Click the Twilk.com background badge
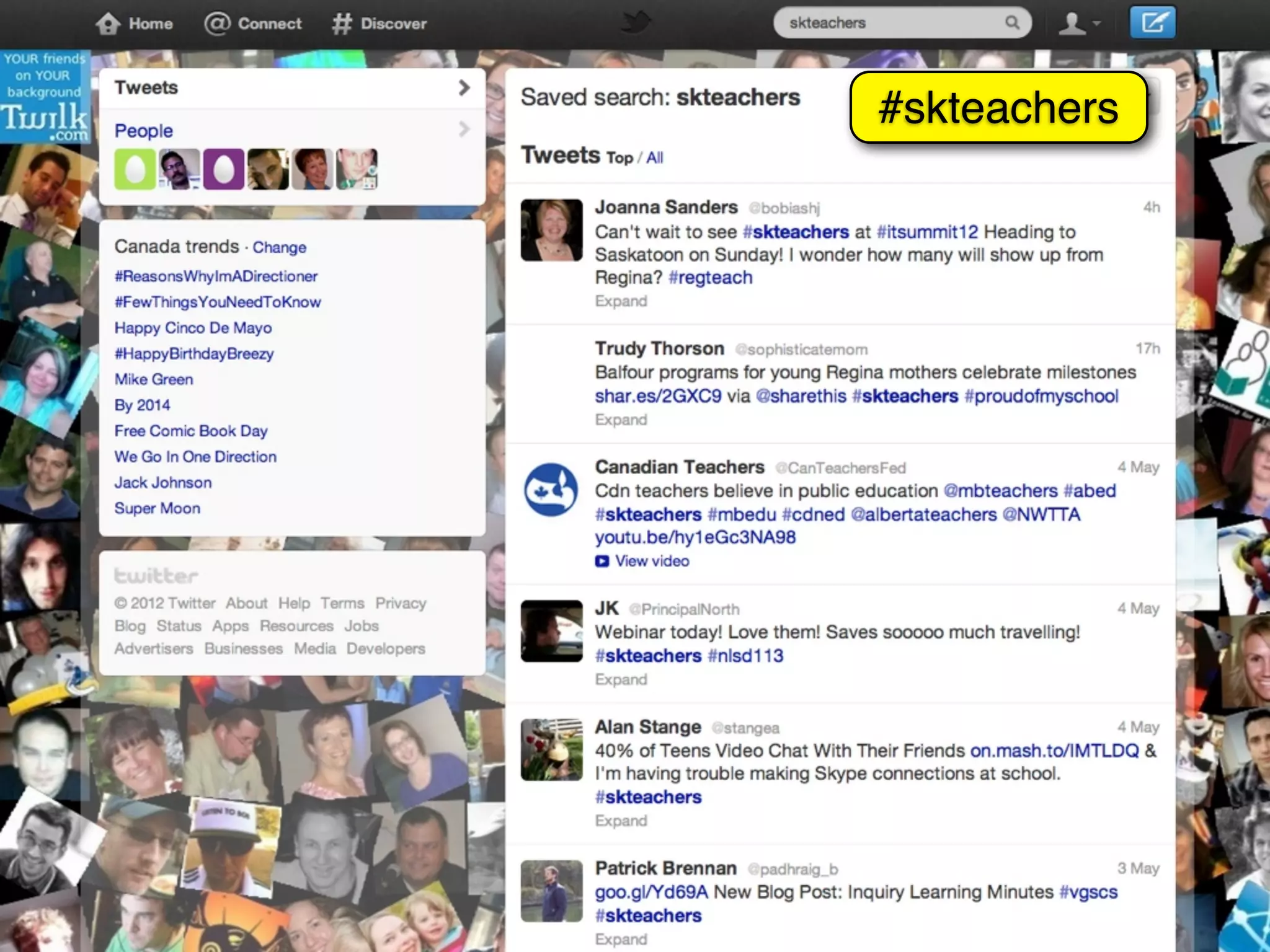 click(x=45, y=97)
